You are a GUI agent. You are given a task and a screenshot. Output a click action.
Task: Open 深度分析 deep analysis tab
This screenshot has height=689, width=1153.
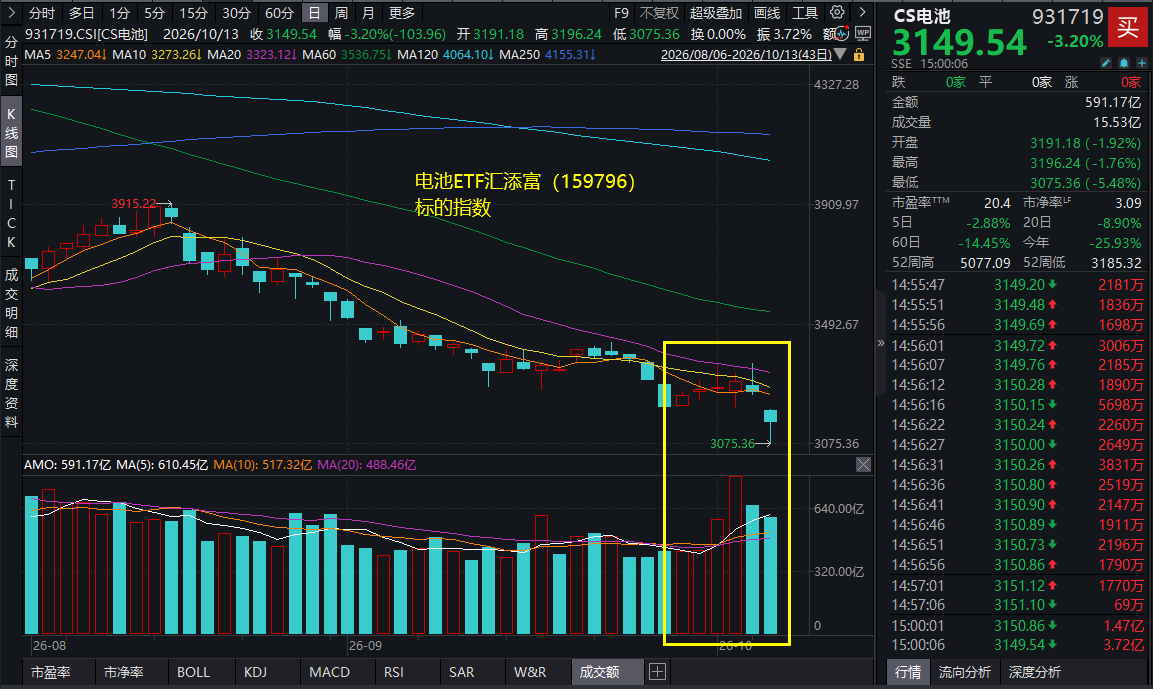(1035, 672)
